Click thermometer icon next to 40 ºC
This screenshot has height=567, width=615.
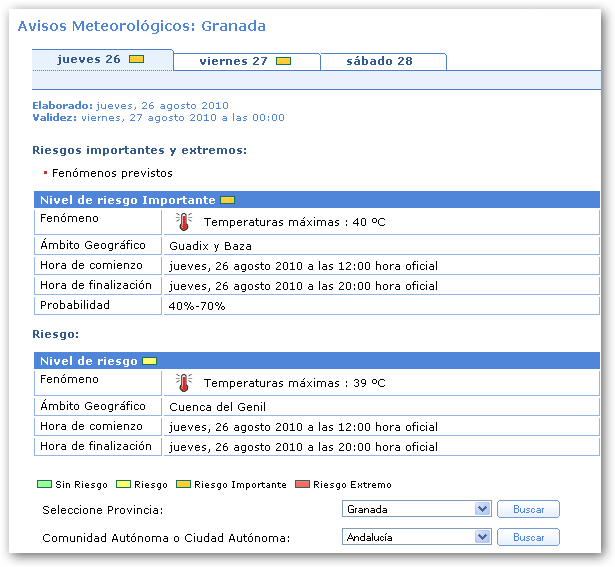tap(183, 222)
